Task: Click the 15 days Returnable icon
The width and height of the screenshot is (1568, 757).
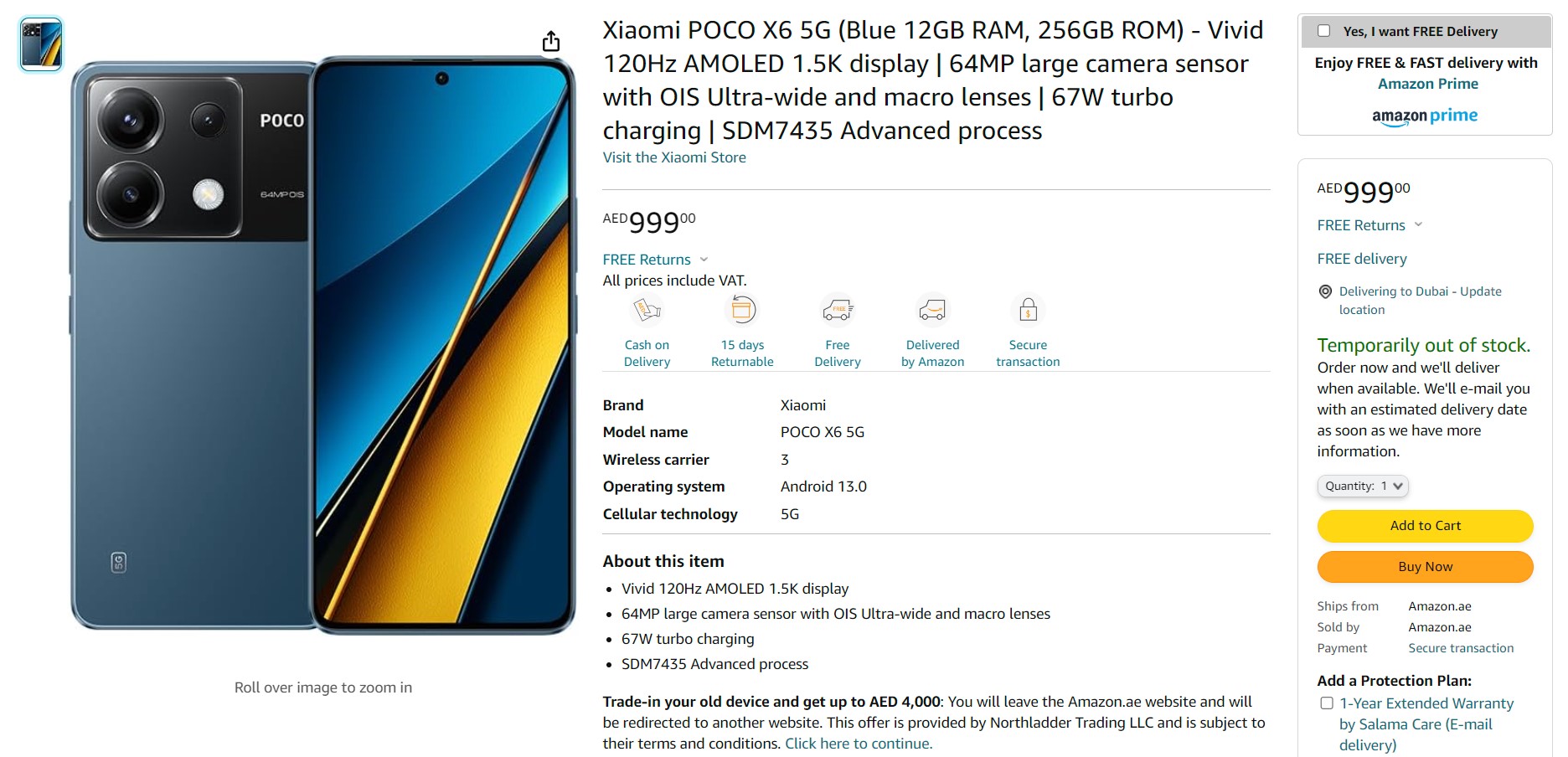Action: pyautogui.click(x=741, y=311)
